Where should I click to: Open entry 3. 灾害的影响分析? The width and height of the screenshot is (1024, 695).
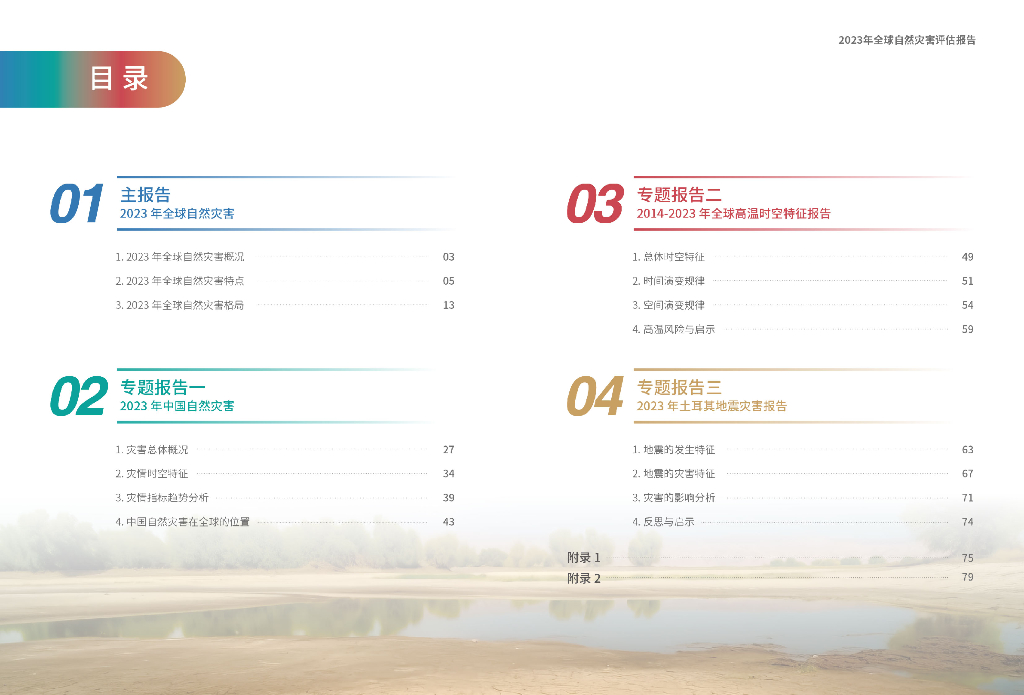[674, 498]
